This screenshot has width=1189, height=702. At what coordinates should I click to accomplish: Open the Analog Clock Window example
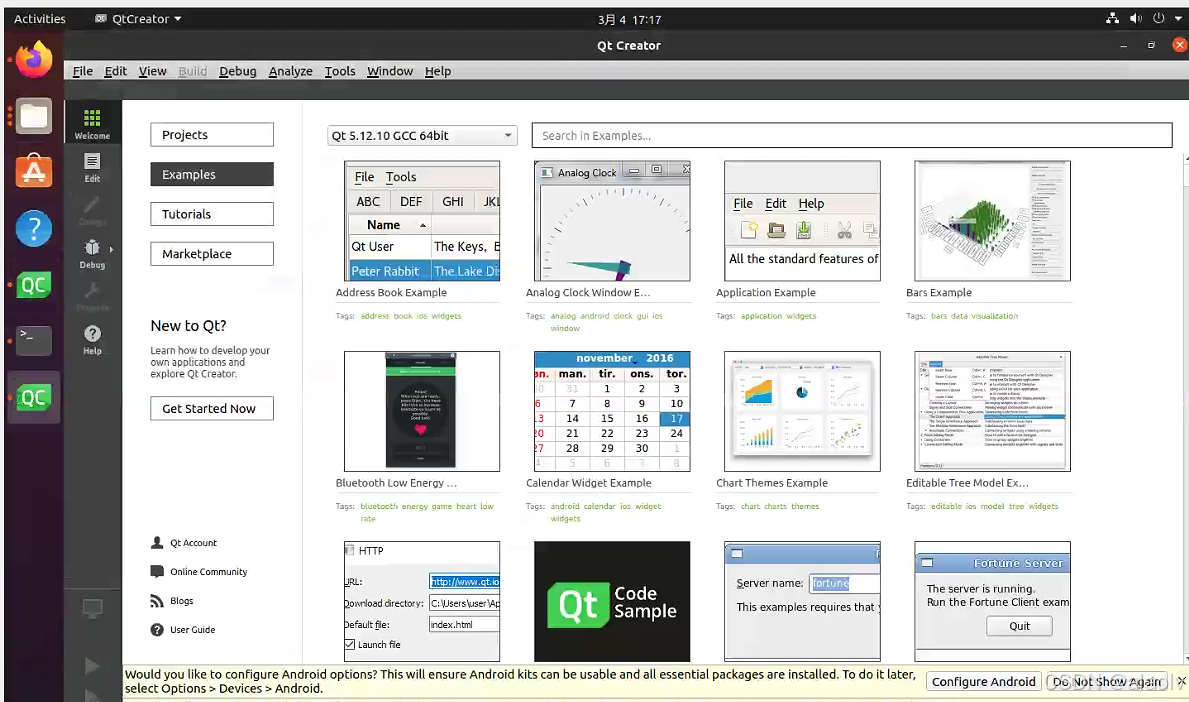[612, 221]
